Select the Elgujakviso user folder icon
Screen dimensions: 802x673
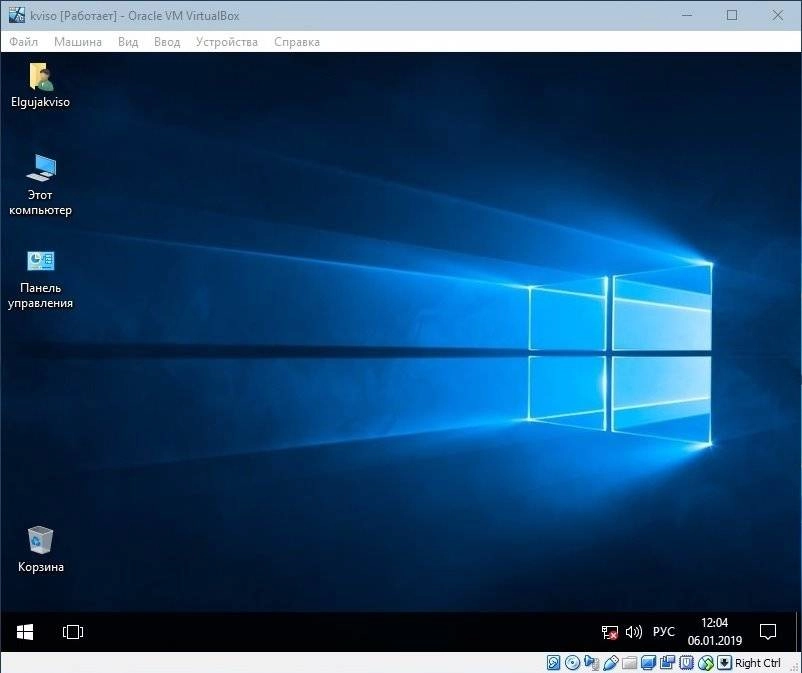[40, 85]
